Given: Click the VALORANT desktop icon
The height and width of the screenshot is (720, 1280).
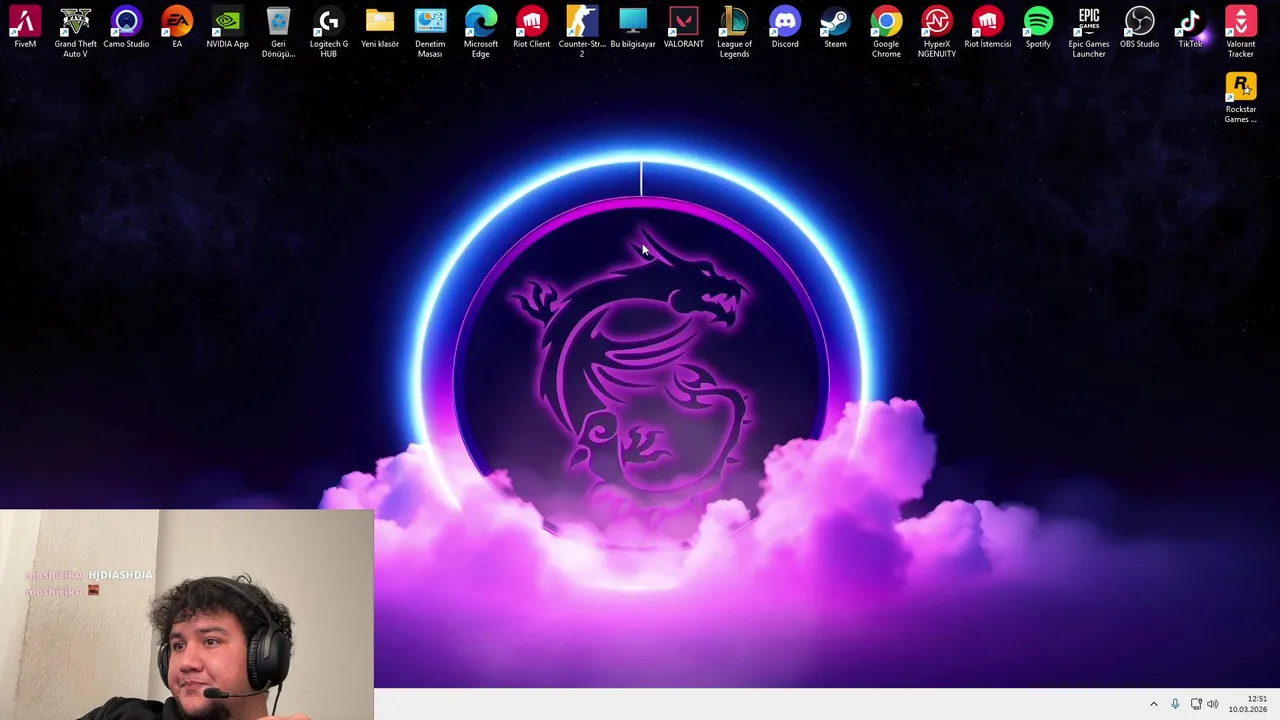Looking at the screenshot, I should pos(684,28).
